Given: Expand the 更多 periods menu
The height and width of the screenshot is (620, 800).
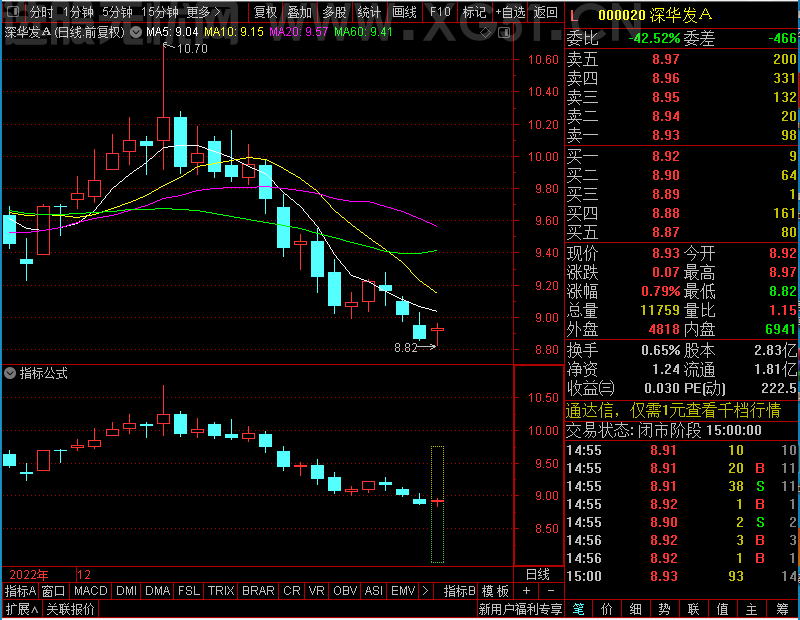Looking at the screenshot, I should point(204,12).
